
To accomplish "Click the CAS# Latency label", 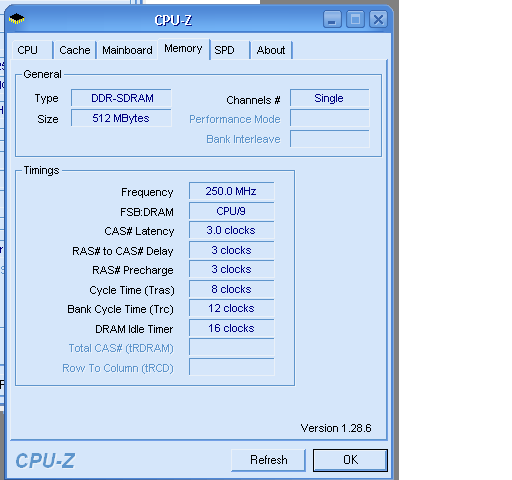I will click(x=139, y=231).
